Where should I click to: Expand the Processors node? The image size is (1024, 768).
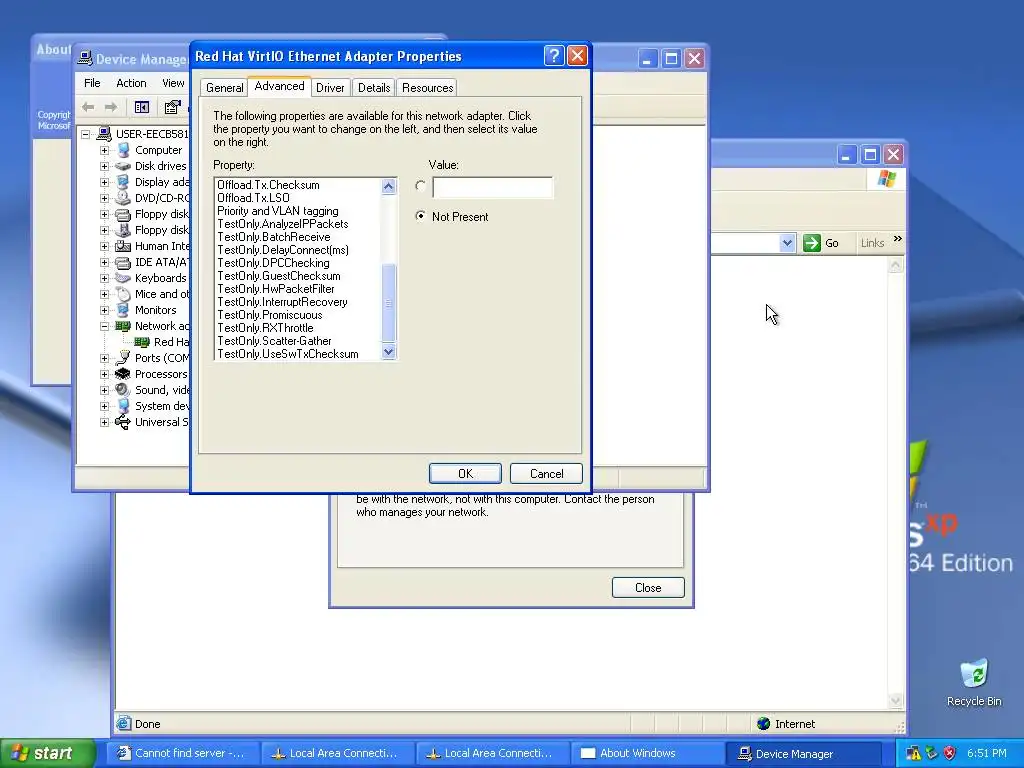(x=104, y=374)
